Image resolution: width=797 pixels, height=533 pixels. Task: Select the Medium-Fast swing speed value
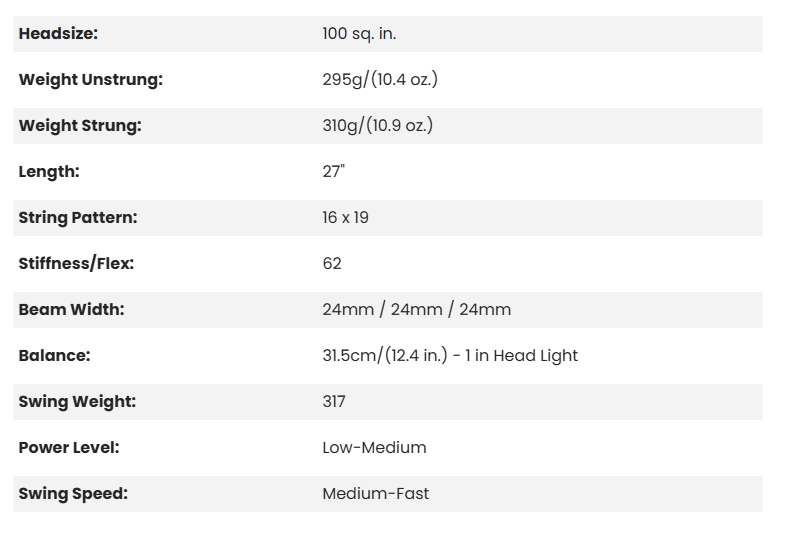pyautogui.click(x=375, y=494)
